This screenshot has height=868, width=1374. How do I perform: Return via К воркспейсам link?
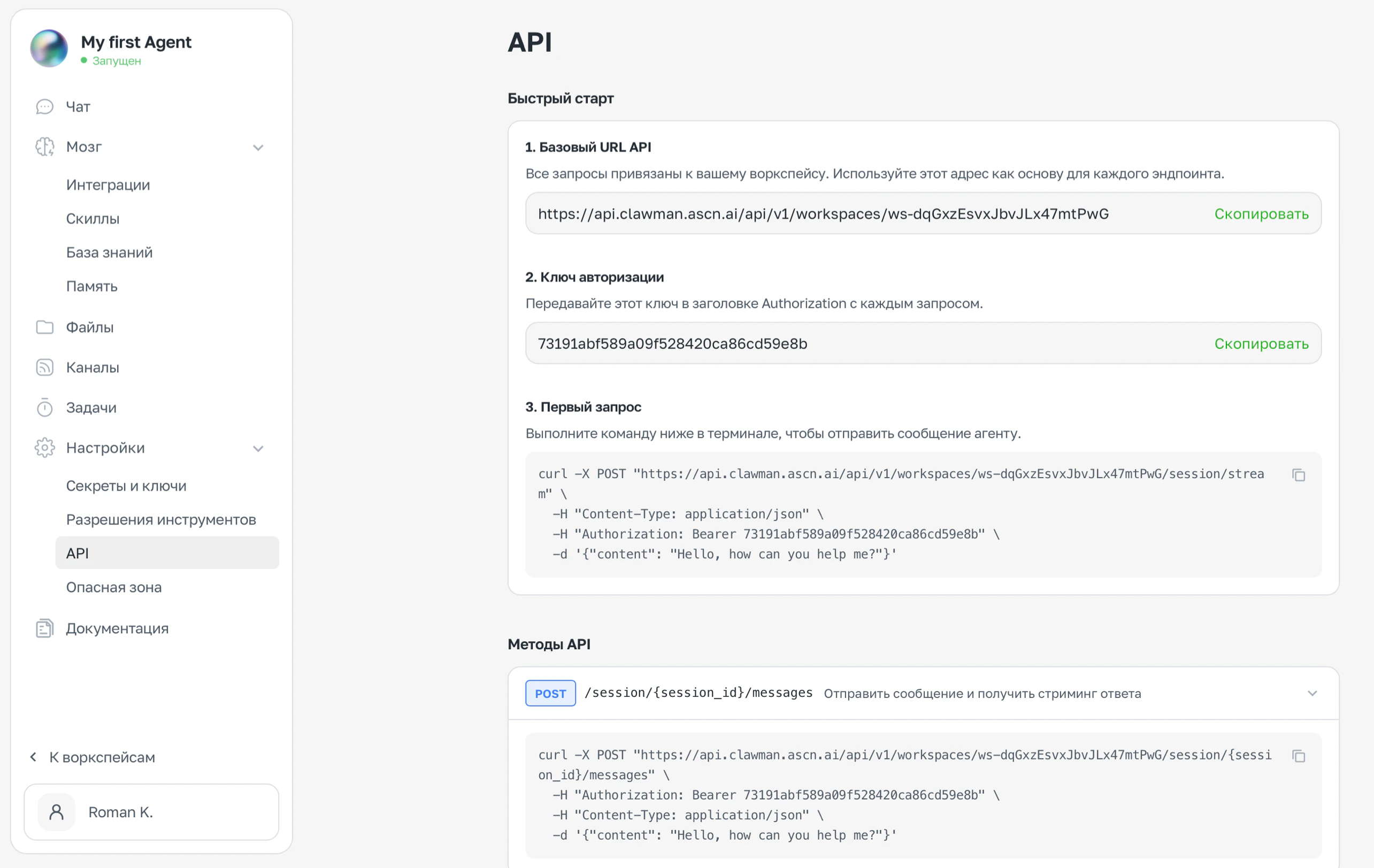102,757
